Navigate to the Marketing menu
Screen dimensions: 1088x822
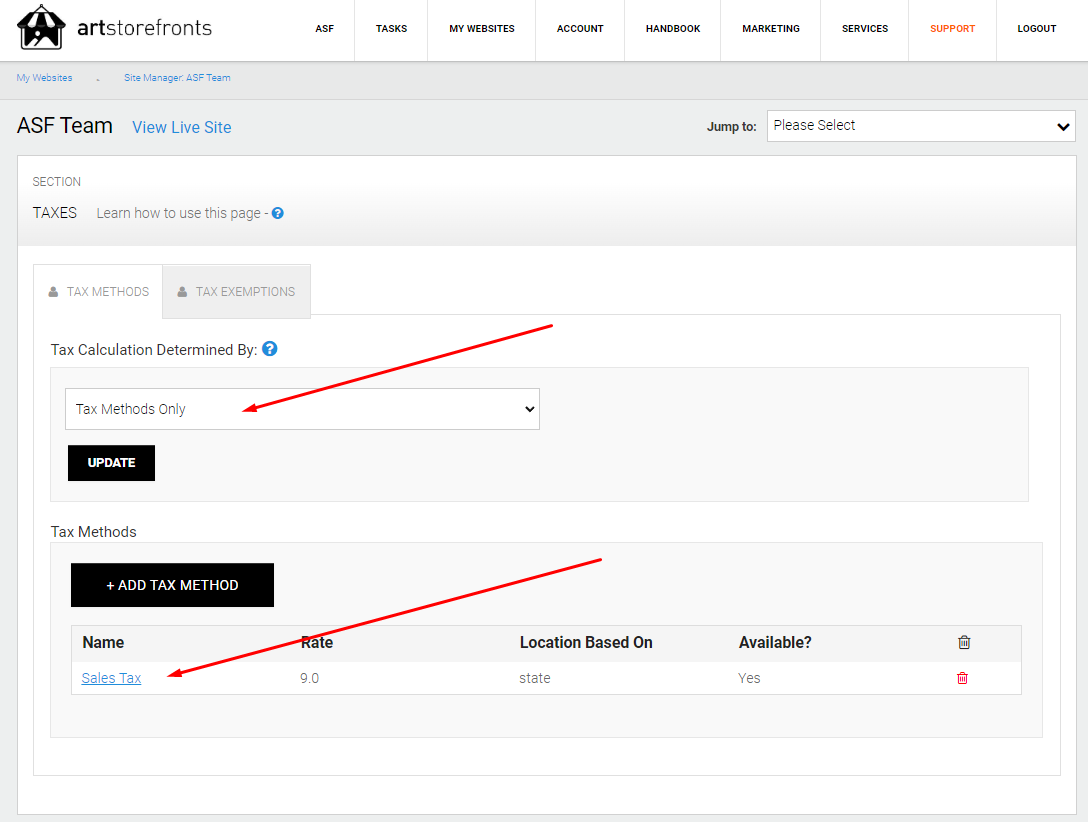pos(771,28)
